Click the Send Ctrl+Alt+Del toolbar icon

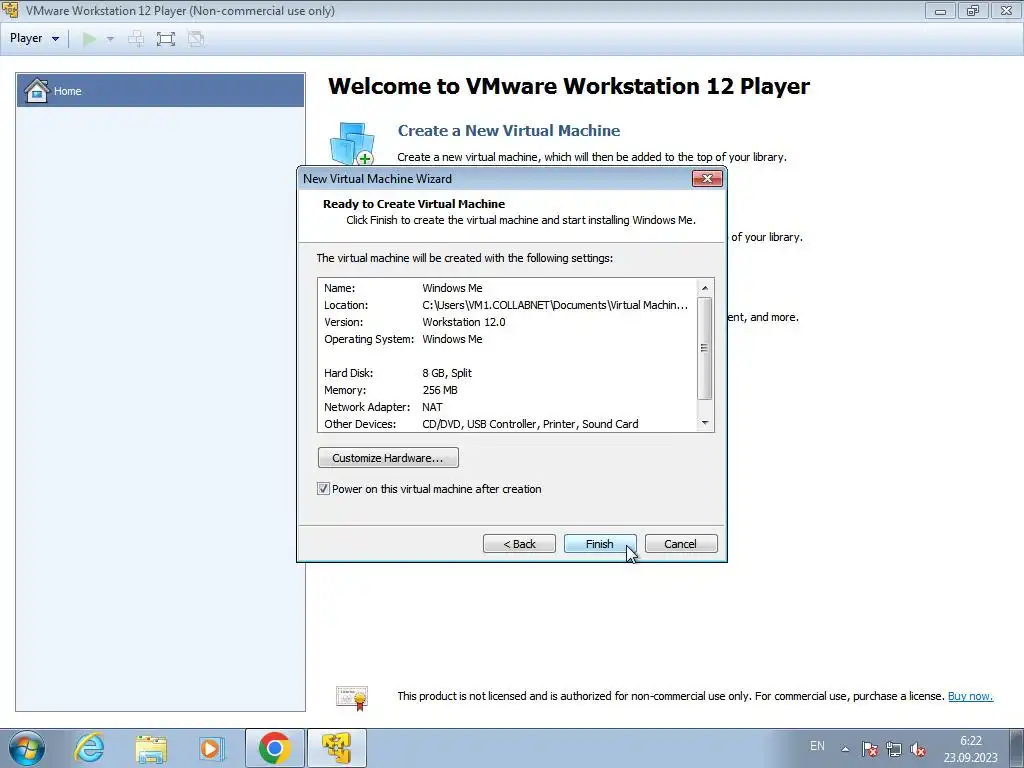pyautogui.click(x=136, y=39)
